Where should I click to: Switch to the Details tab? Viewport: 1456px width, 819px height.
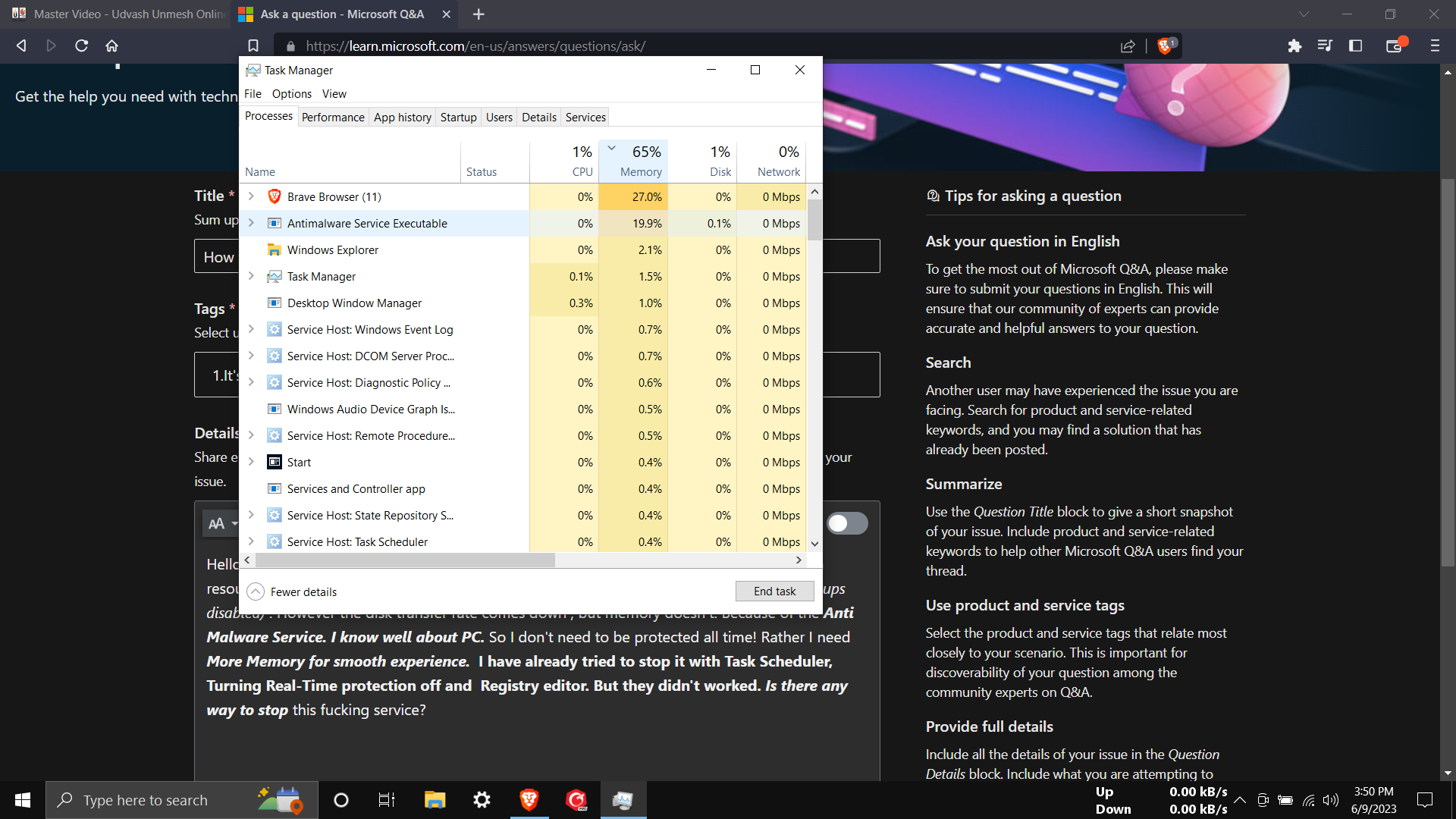539,118
